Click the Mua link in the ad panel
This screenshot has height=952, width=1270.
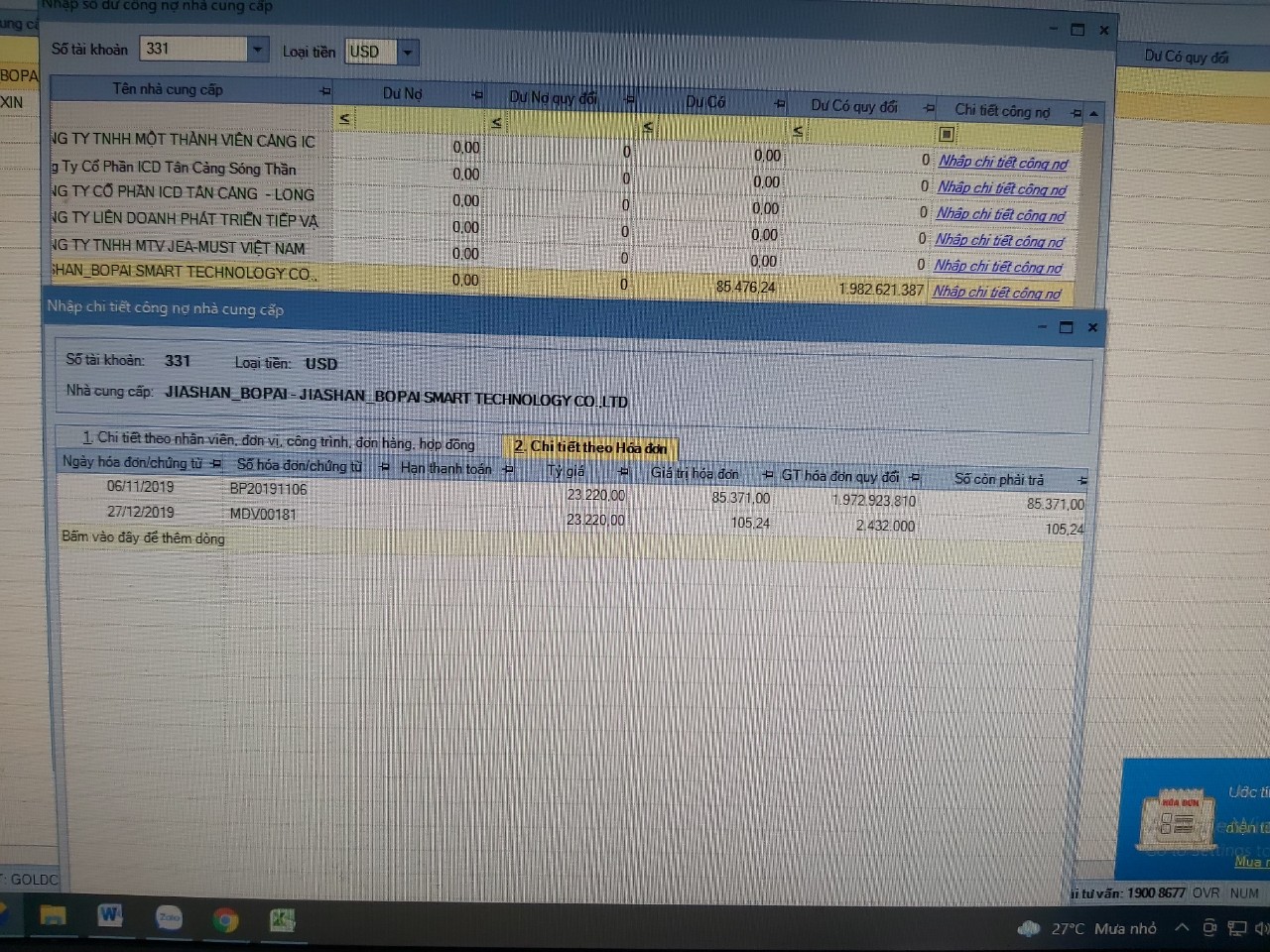(1250, 862)
